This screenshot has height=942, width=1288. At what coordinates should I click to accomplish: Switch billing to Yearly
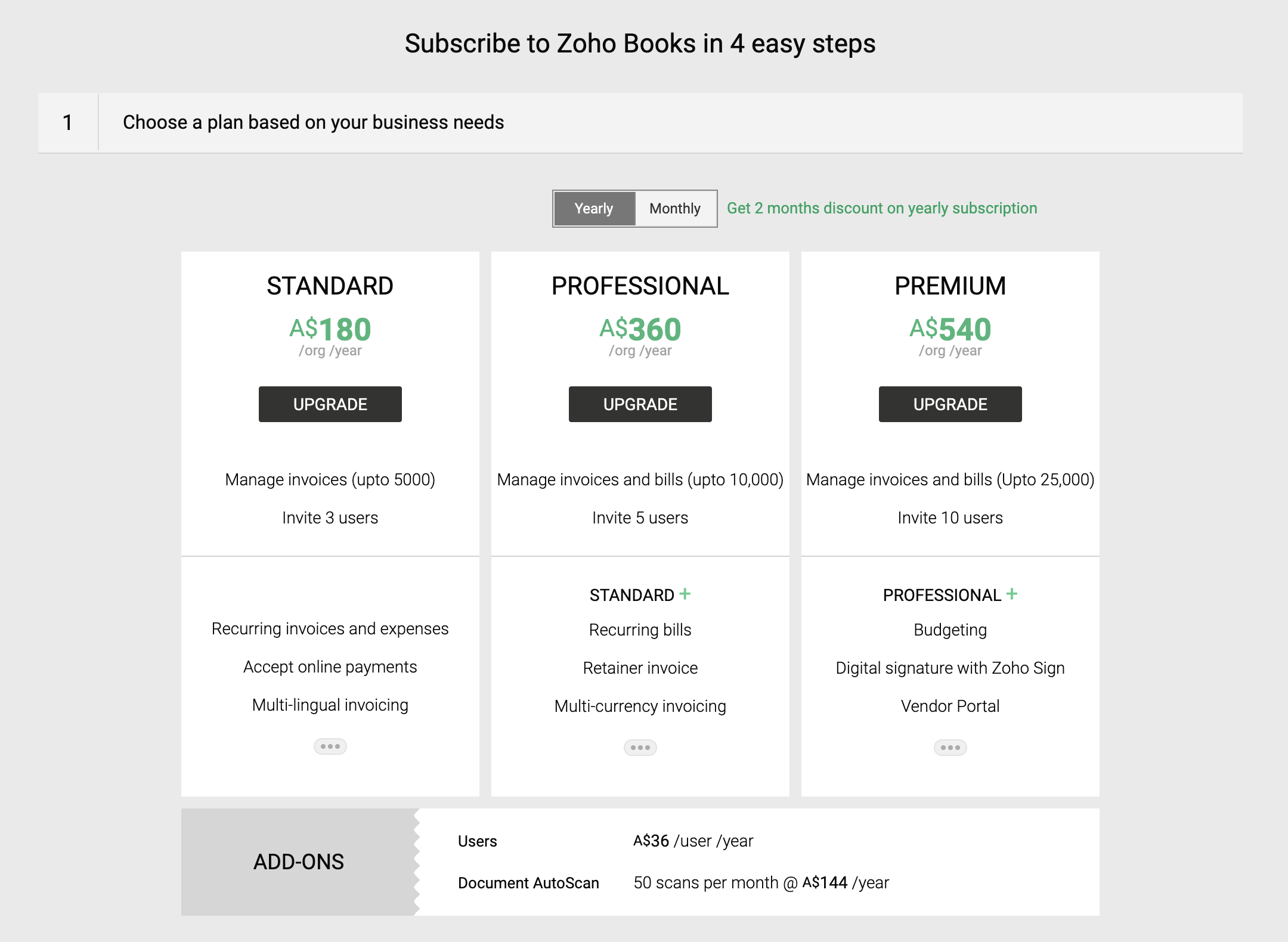594,209
